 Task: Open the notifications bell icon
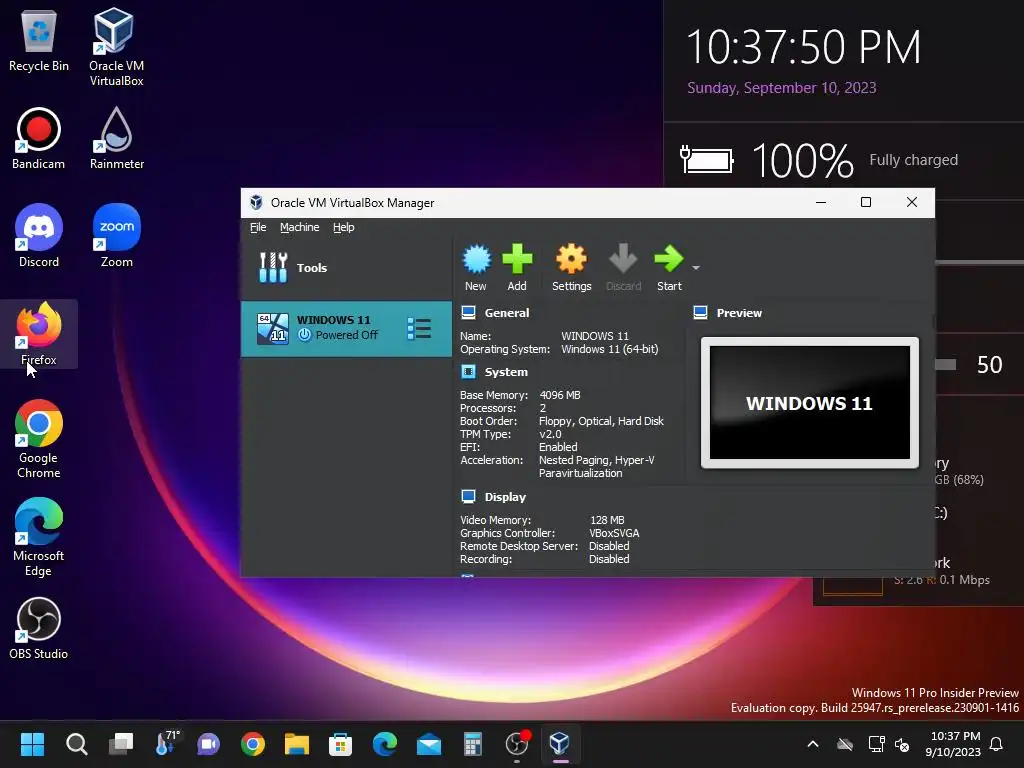[x=997, y=744]
